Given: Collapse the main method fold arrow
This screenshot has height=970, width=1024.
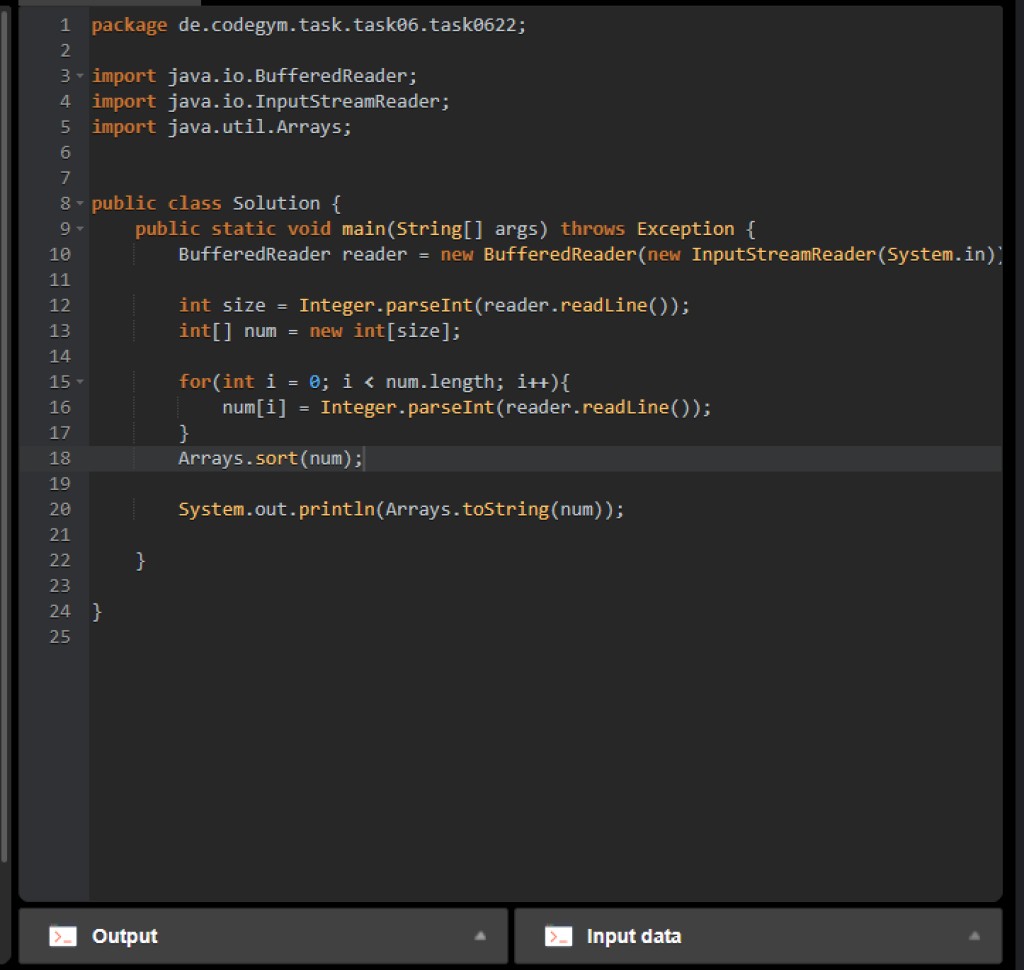Looking at the screenshot, I should (79, 229).
